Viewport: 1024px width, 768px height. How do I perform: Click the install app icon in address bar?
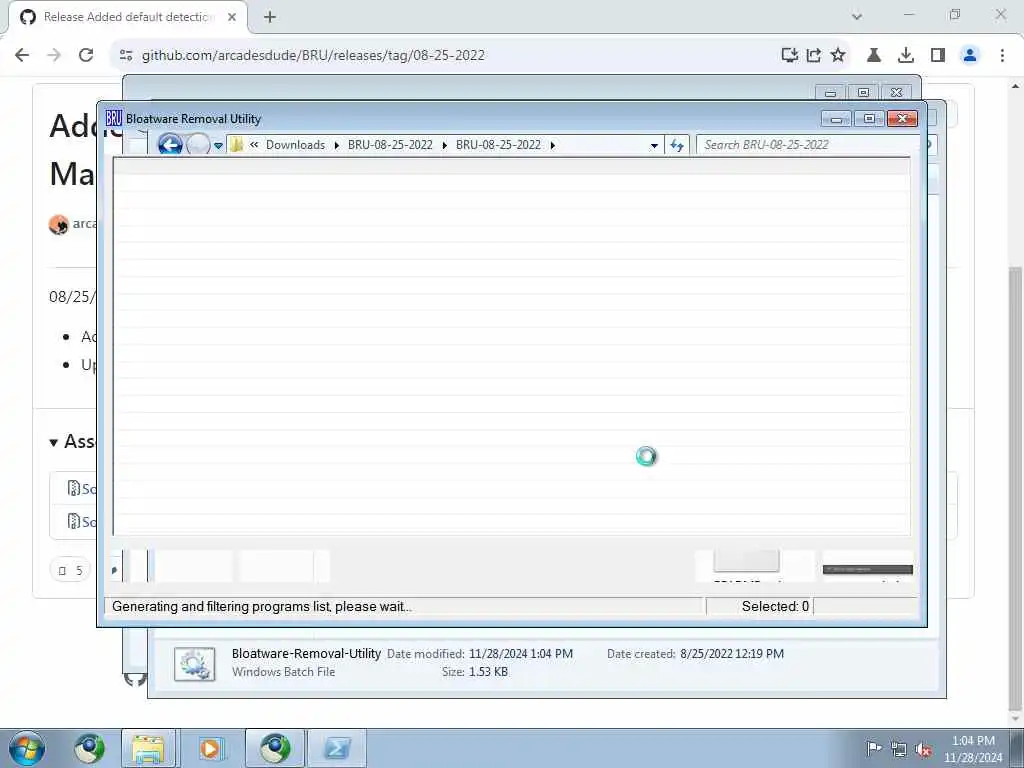[x=790, y=55]
